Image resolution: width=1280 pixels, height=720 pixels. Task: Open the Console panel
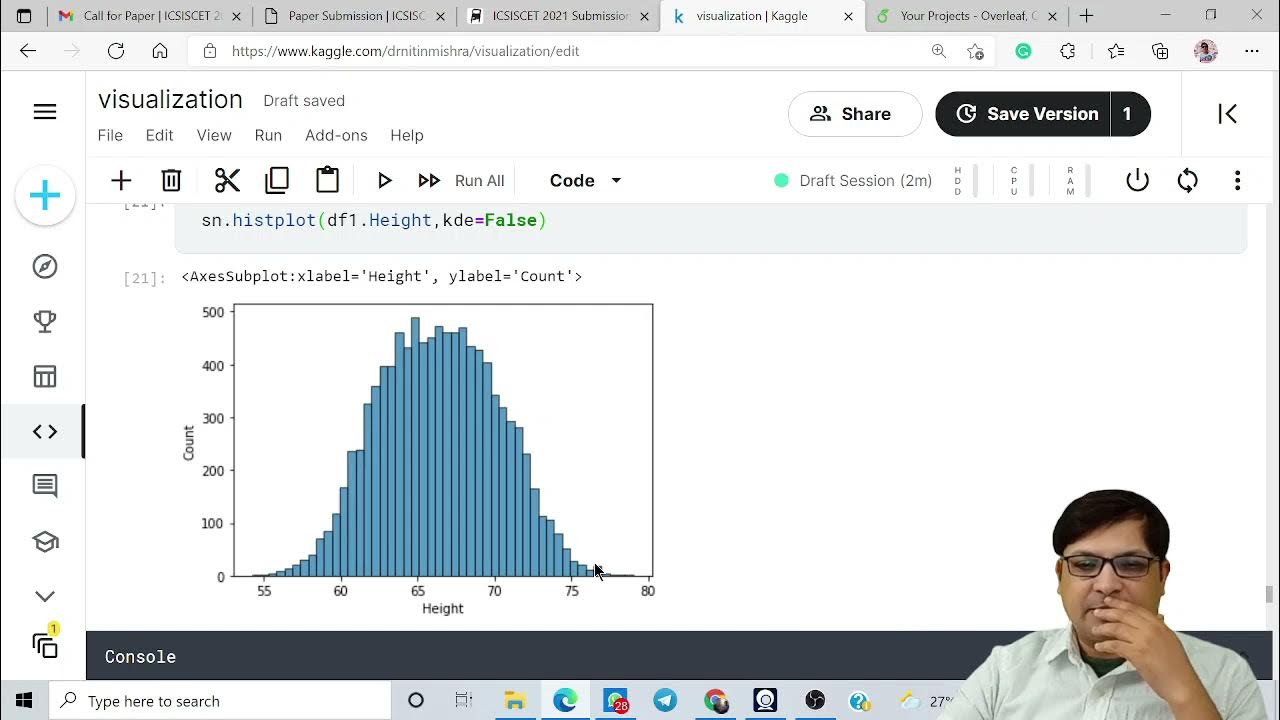tap(140, 657)
